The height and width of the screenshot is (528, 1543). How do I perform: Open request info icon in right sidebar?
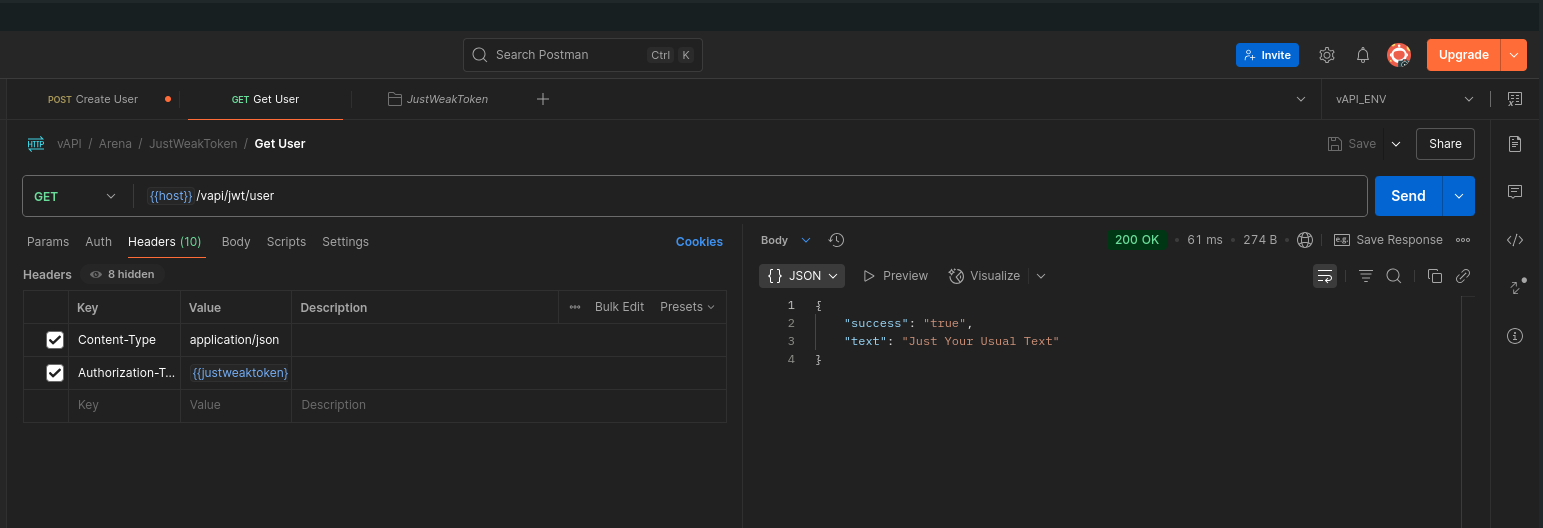[x=1515, y=335]
